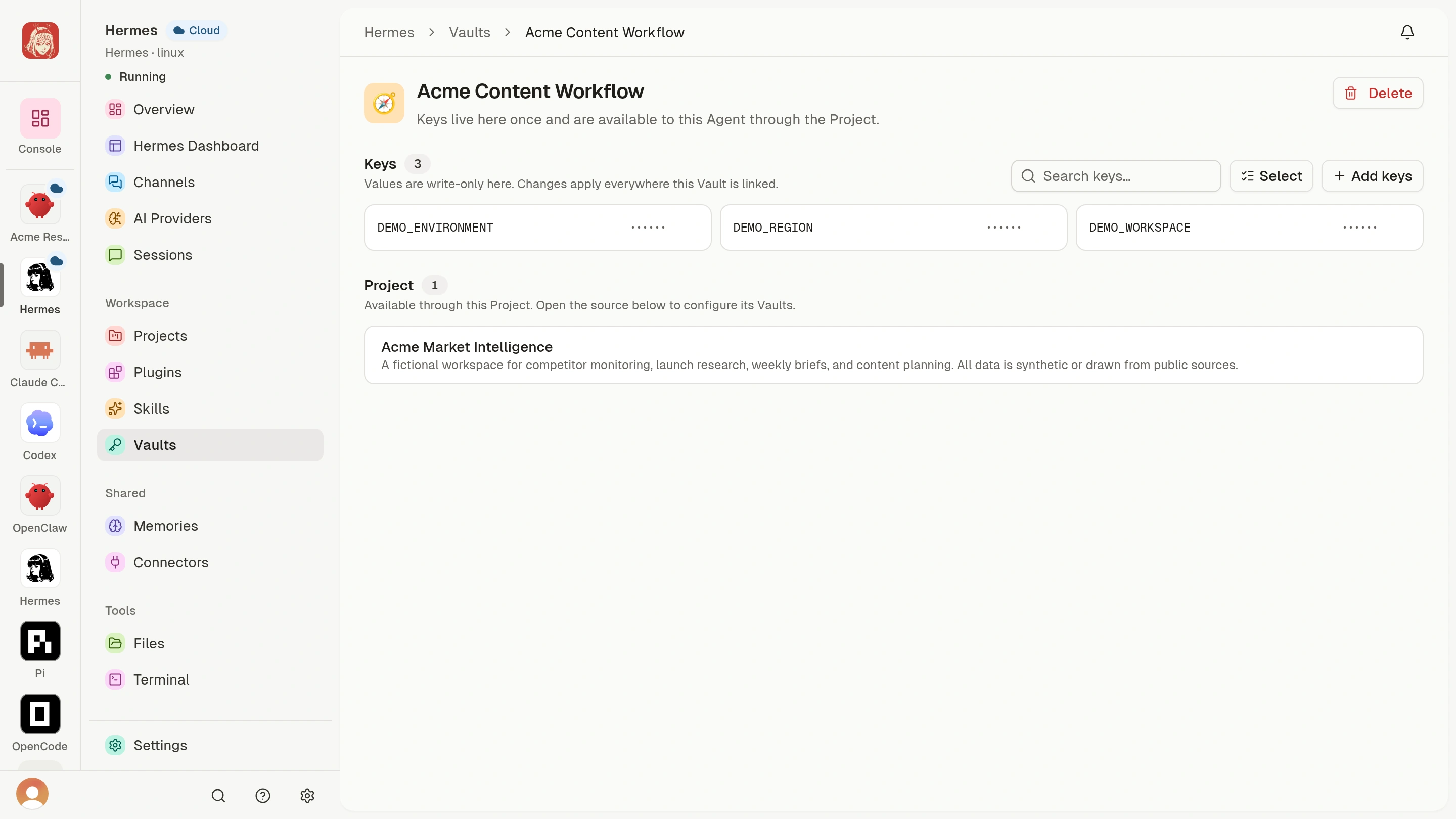Open the cloud Hermes agent with blue badge
Viewport: 1456px width, 819px height.
(x=39, y=278)
